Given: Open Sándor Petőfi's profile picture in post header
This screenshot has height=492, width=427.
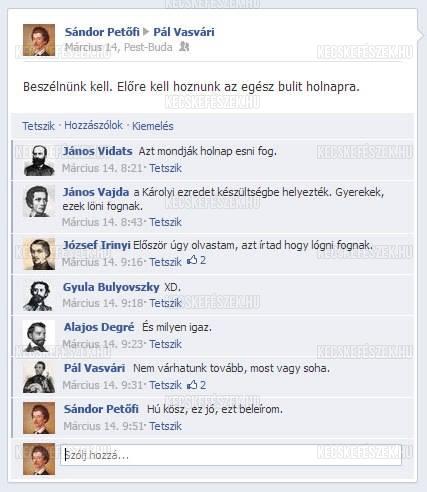Looking at the screenshot, I should pos(39,40).
